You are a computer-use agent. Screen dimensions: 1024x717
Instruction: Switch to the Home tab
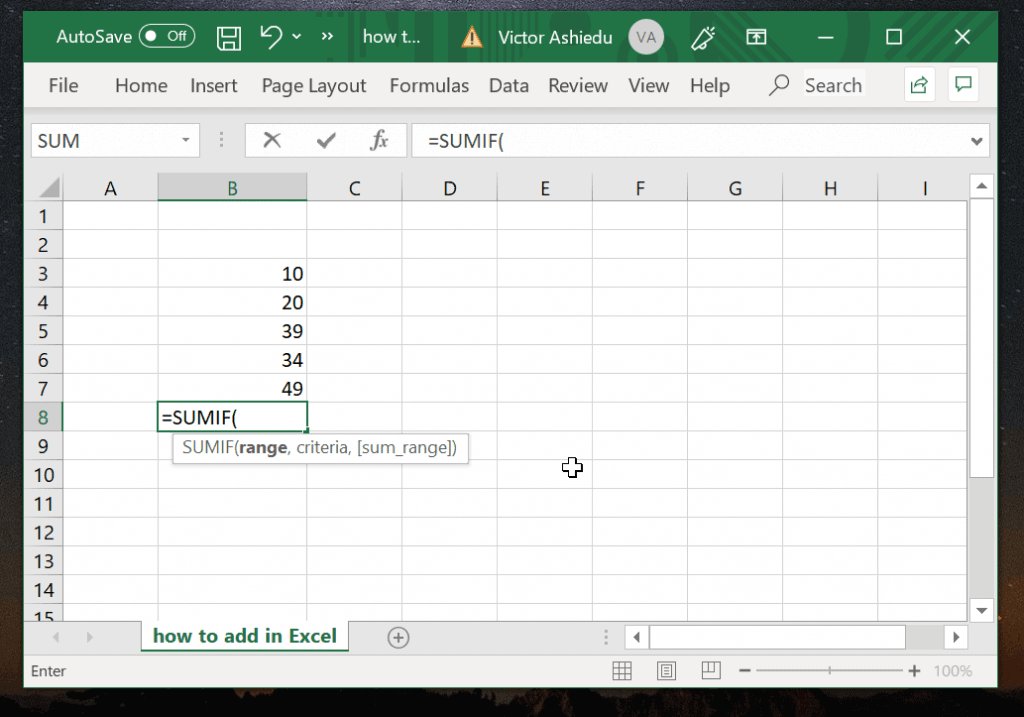(141, 86)
